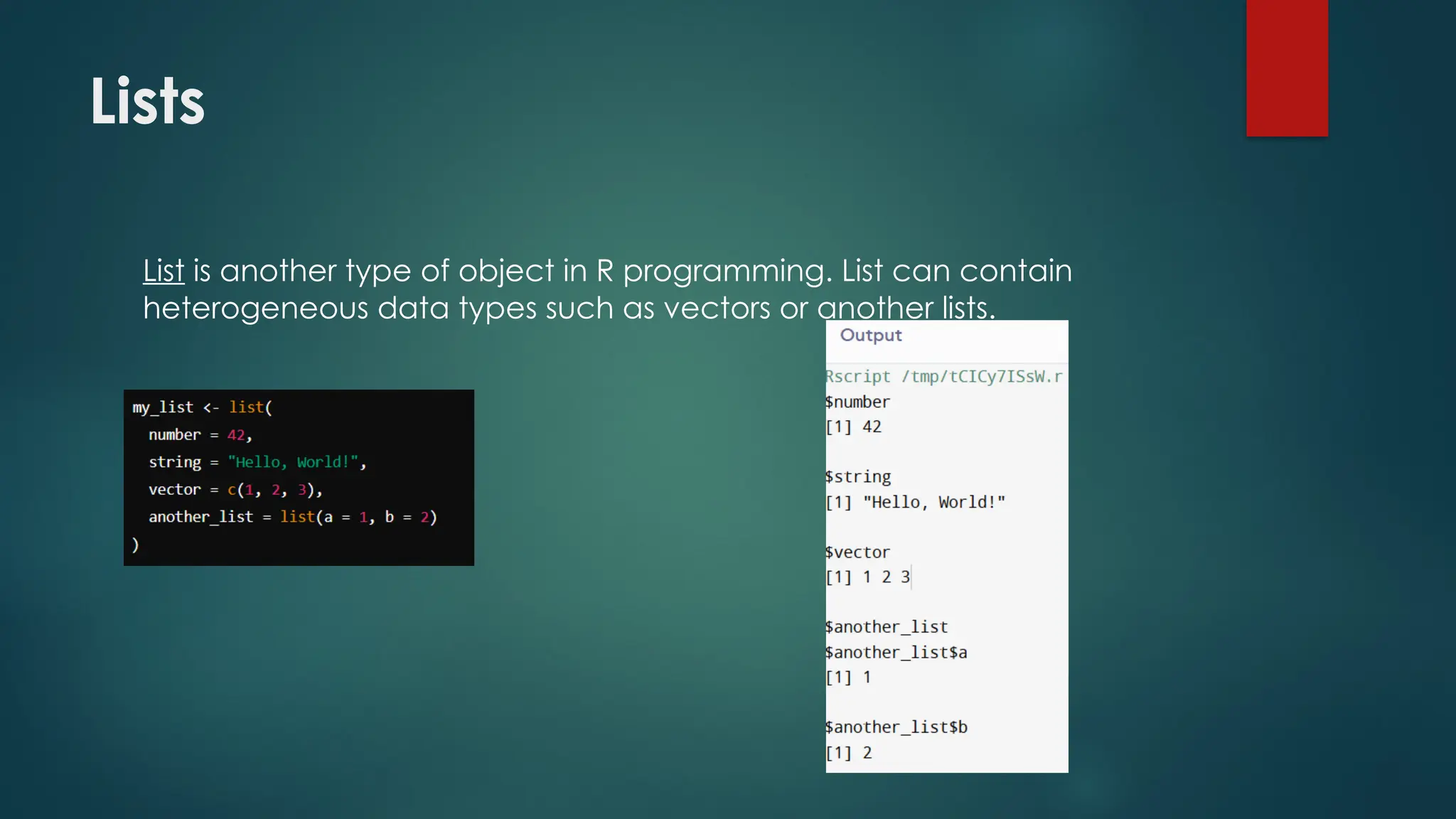Click the 'Output' panel heading

click(x=871, y=336)
